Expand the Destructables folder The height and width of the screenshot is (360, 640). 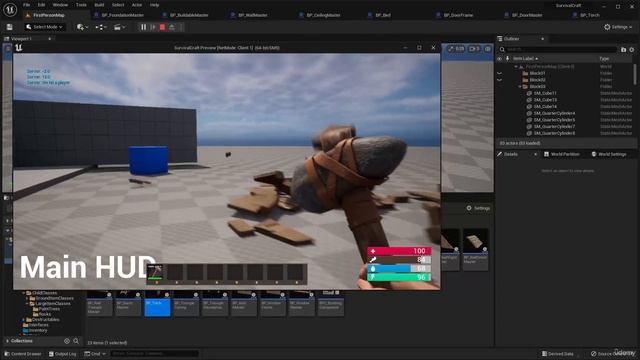point(24,320)
